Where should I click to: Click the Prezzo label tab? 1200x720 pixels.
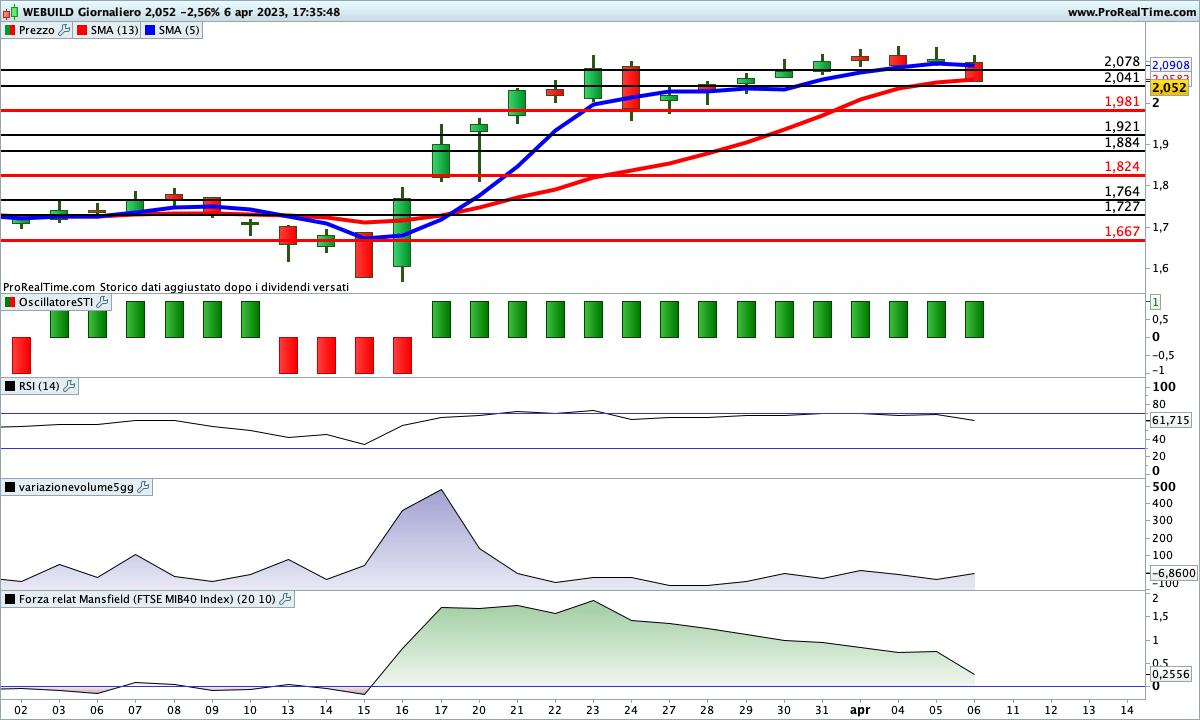(37, 30)
